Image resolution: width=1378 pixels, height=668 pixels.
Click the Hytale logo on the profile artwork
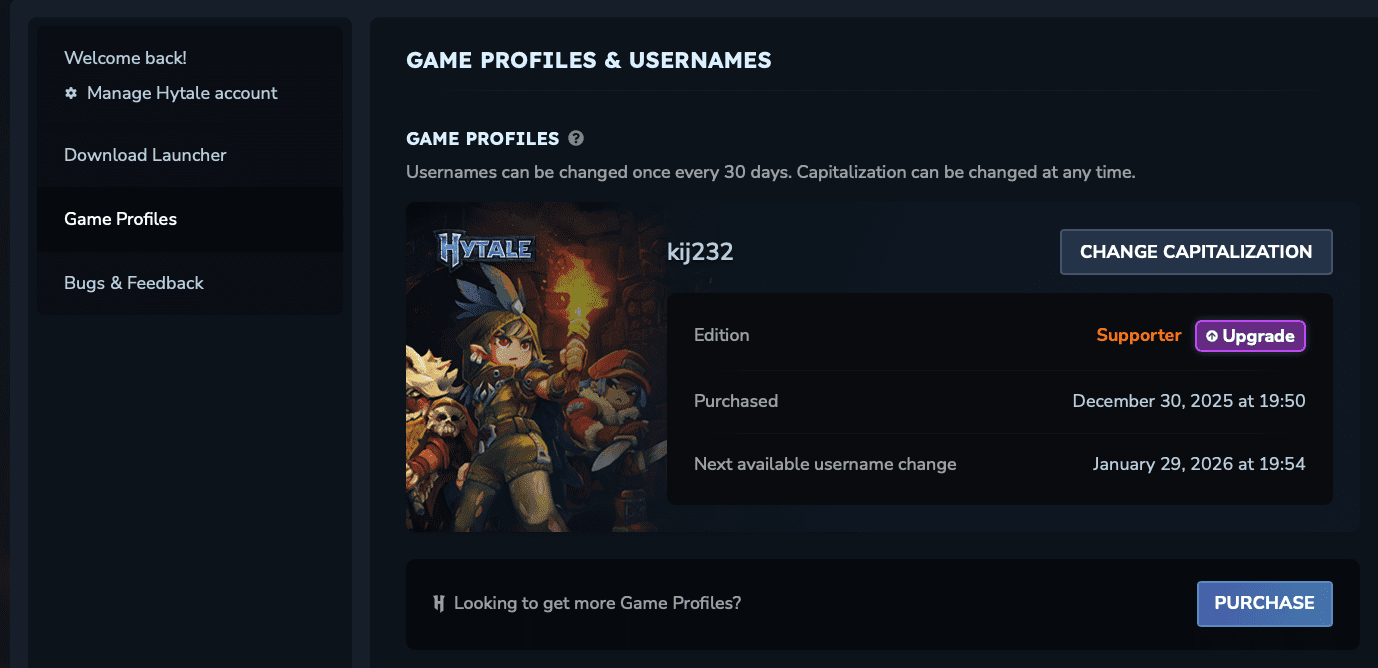486,246
